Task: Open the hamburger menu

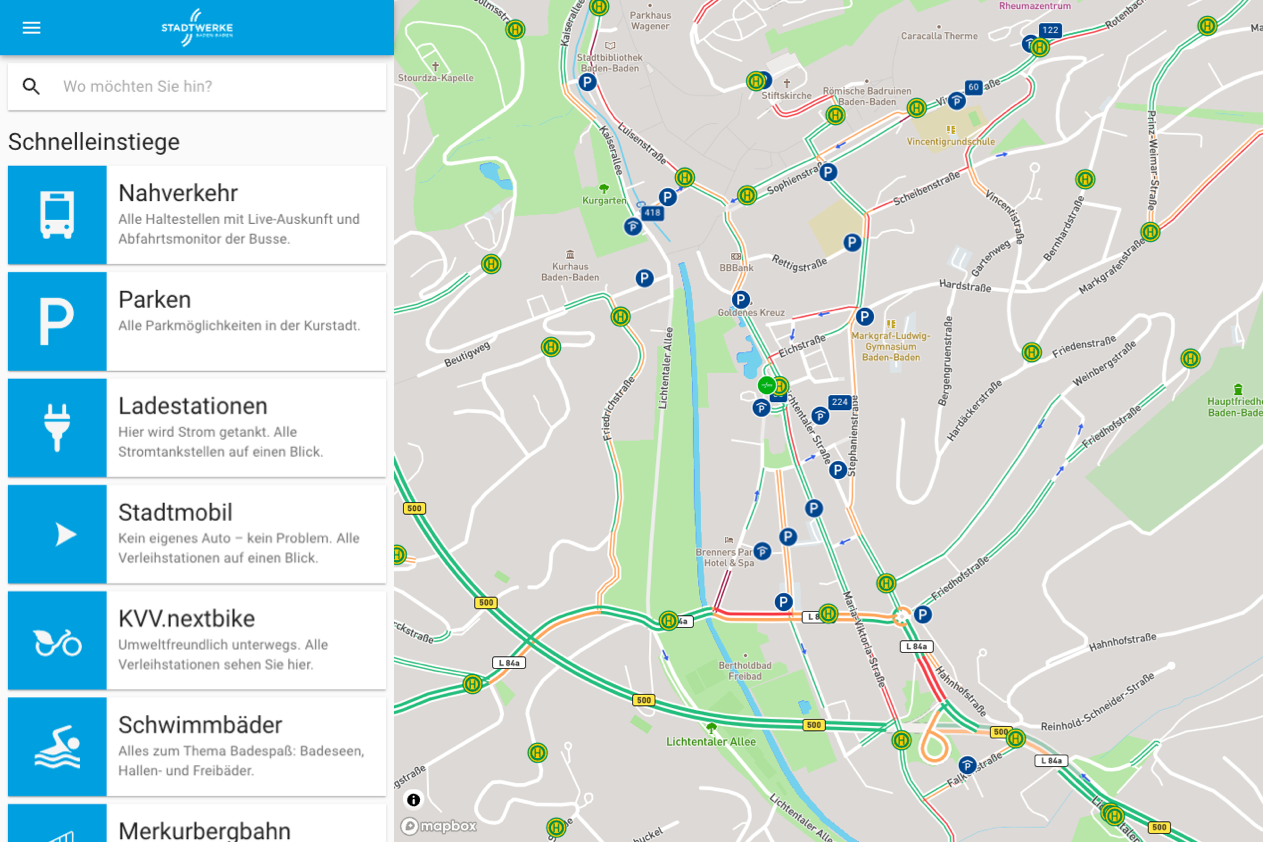Action: click(x=31, y=27)
